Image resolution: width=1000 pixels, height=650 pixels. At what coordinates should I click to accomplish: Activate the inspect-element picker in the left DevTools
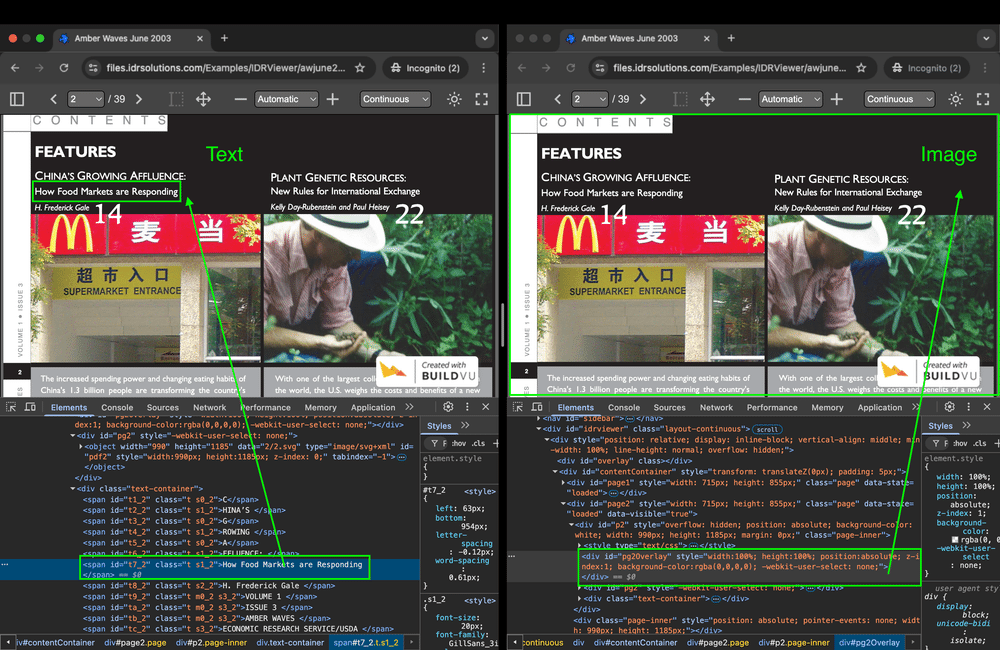(11, 407)
